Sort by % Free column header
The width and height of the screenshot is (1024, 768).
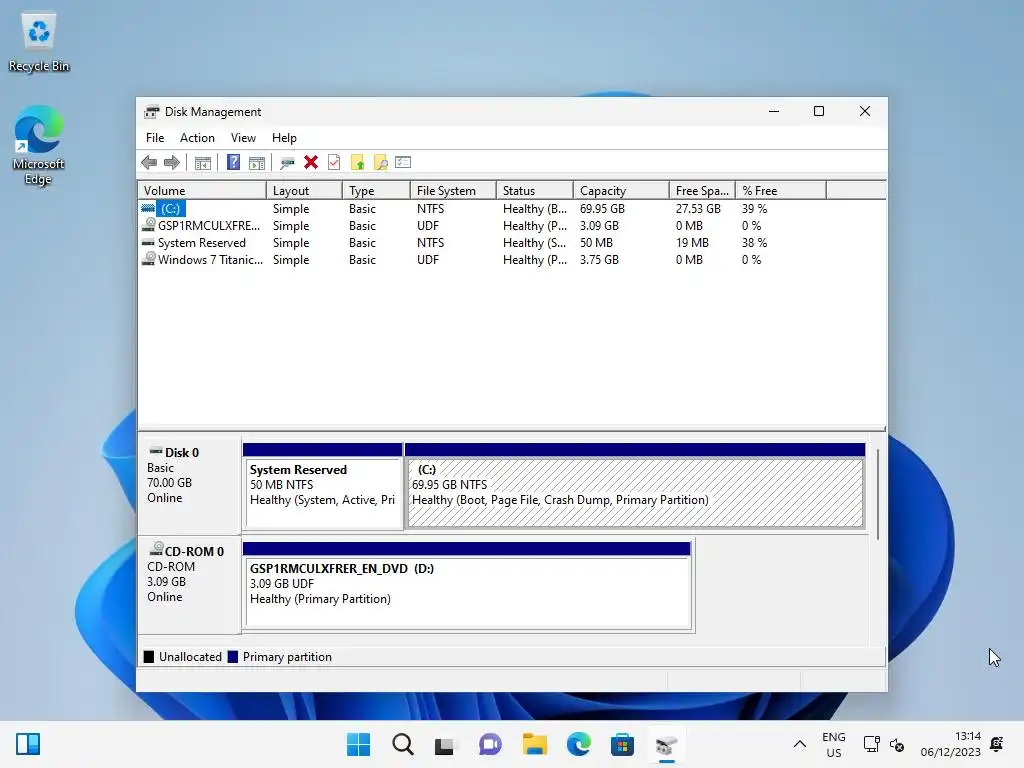pos(780,191)
